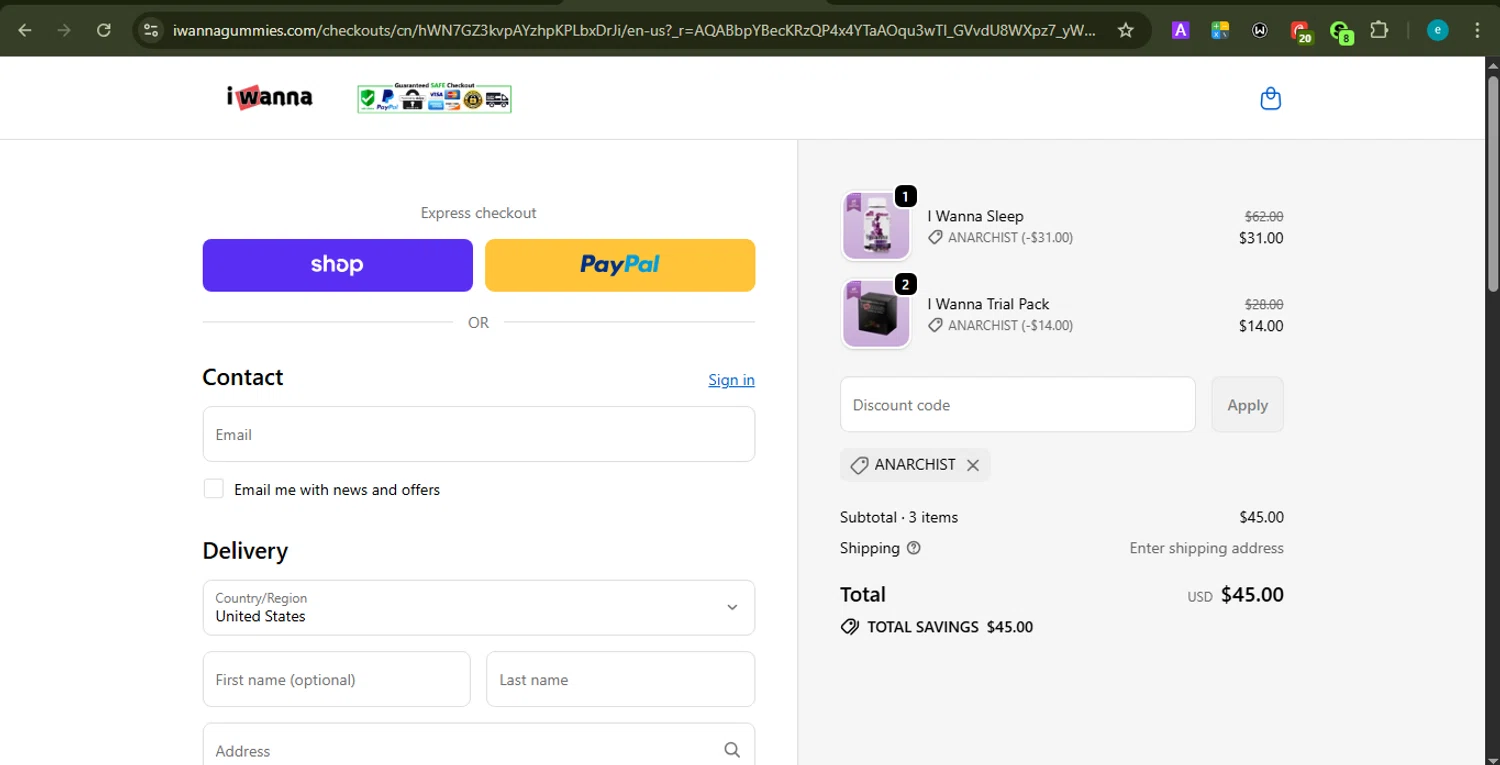Focus the First name (optional) field
1500x765 pixels.
point(336,679)
